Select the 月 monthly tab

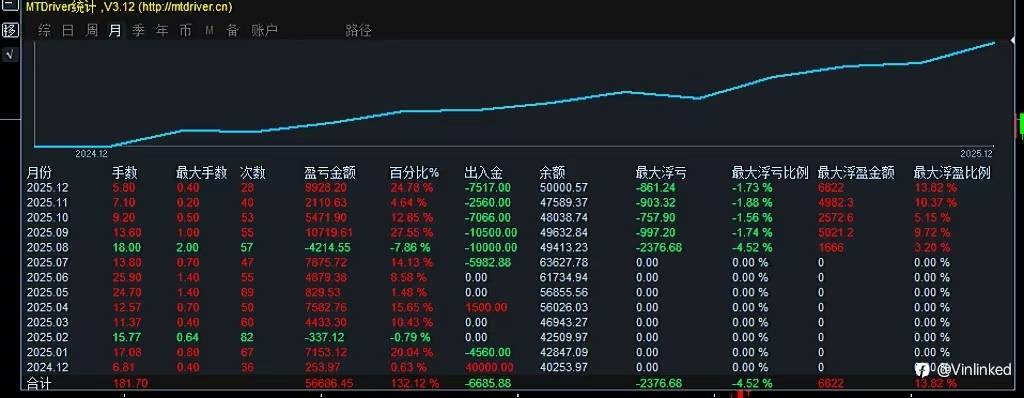click(115, 31)
